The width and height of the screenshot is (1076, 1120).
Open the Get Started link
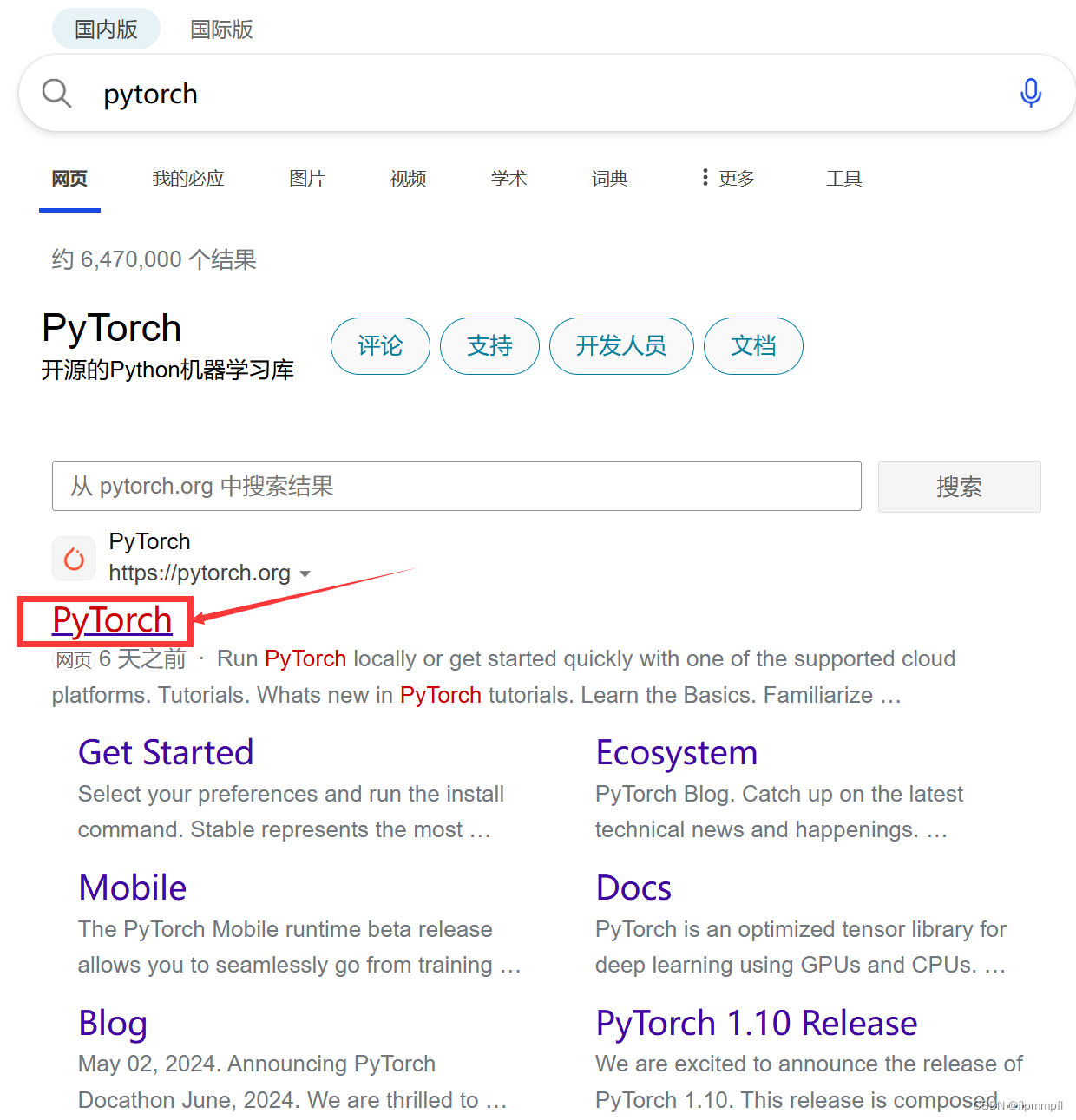(x=166, y=752)
